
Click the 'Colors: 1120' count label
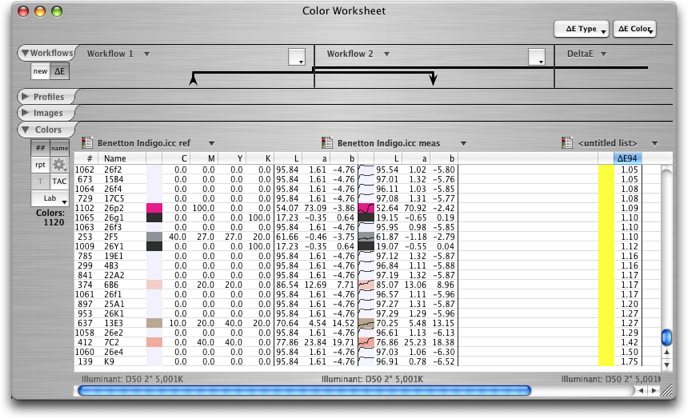tap(50, 218)
